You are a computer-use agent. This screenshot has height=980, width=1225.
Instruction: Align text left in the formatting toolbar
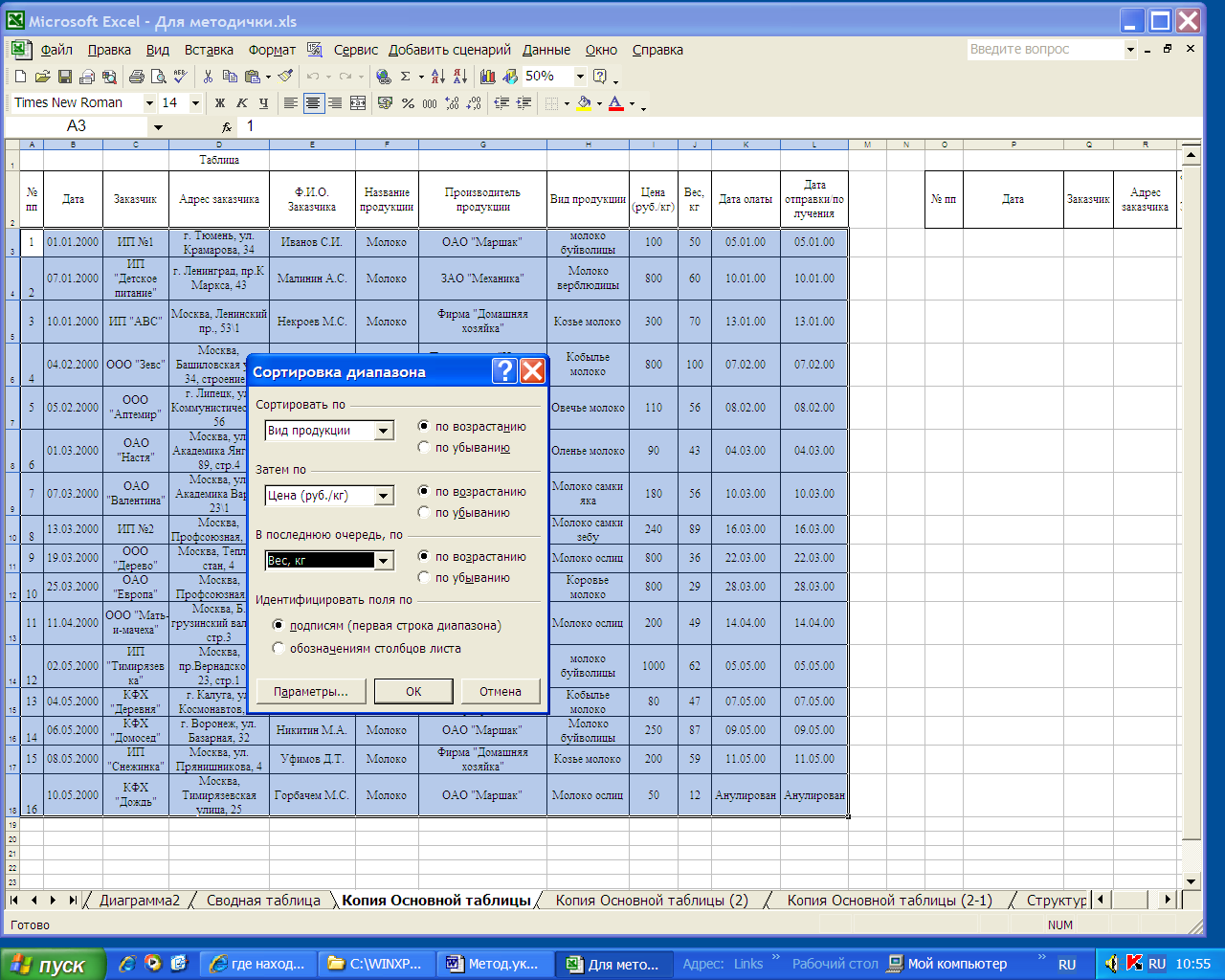[x=291, y=102]
